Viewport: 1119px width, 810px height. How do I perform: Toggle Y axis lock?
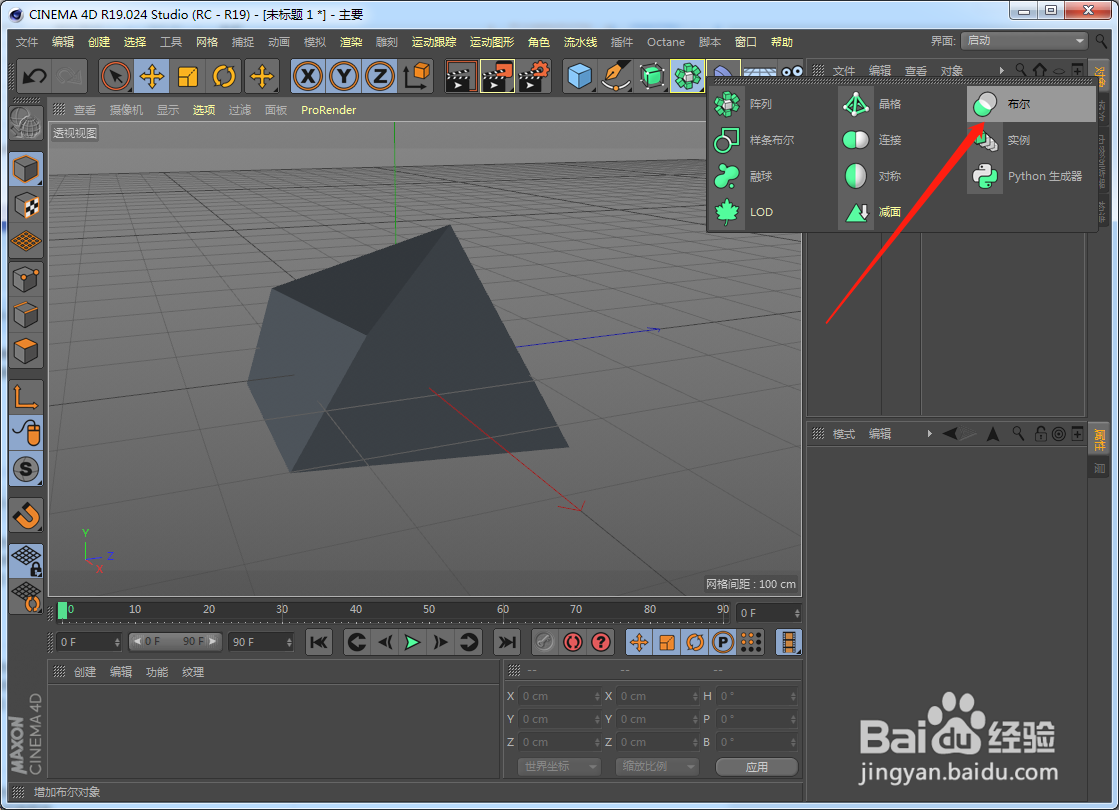pos(344,76)
